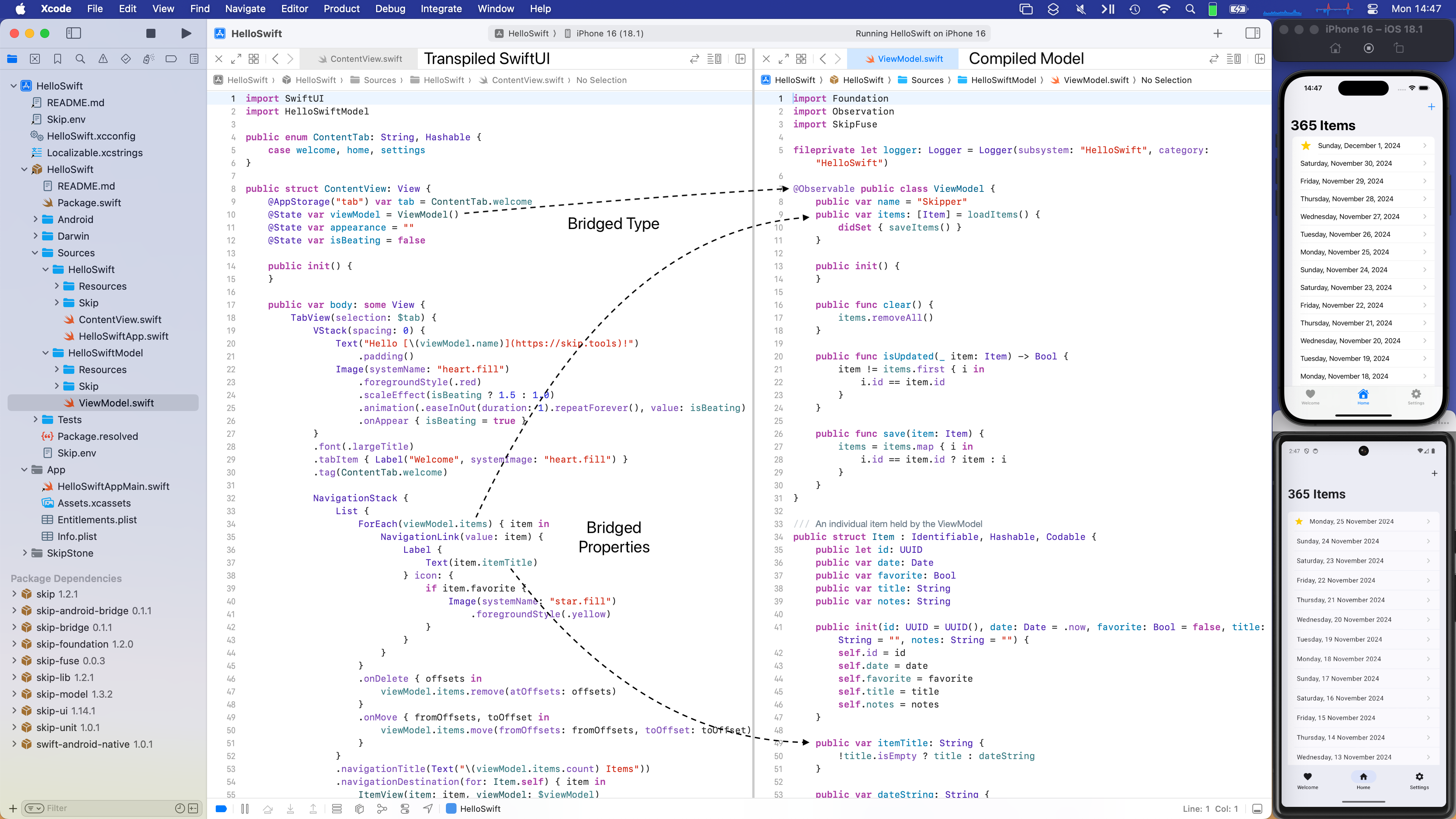Open the Issue navigator warning icon
Image resolution: width=1456 pixels, height=819 pixels.
point(103,59)
